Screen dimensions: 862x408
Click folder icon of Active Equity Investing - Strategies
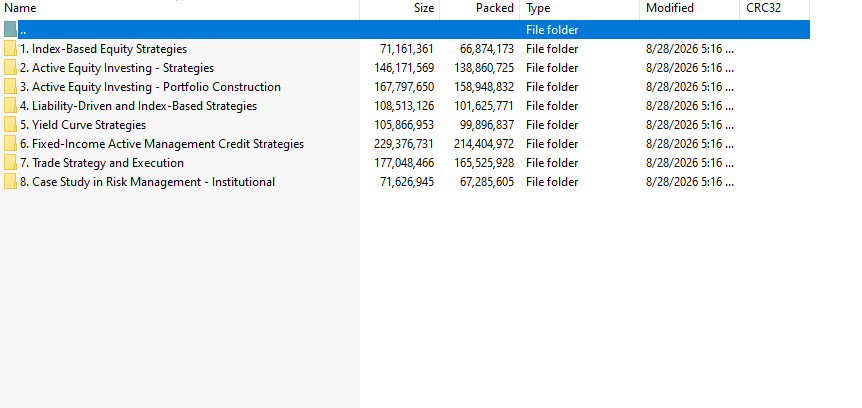click(x=10, y=68)
